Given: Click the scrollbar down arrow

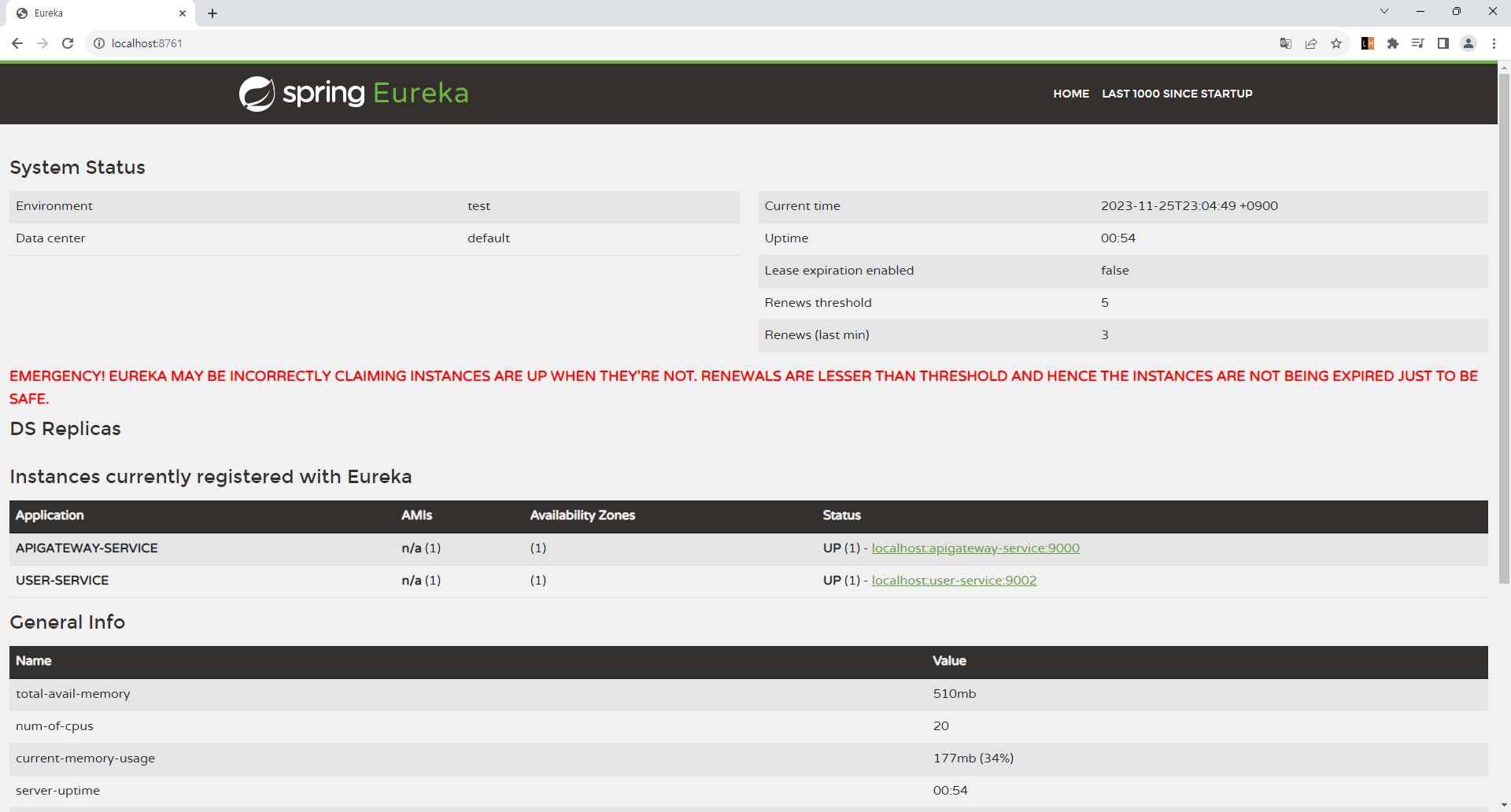Looking at the screenshot, I should point(1504,806).
